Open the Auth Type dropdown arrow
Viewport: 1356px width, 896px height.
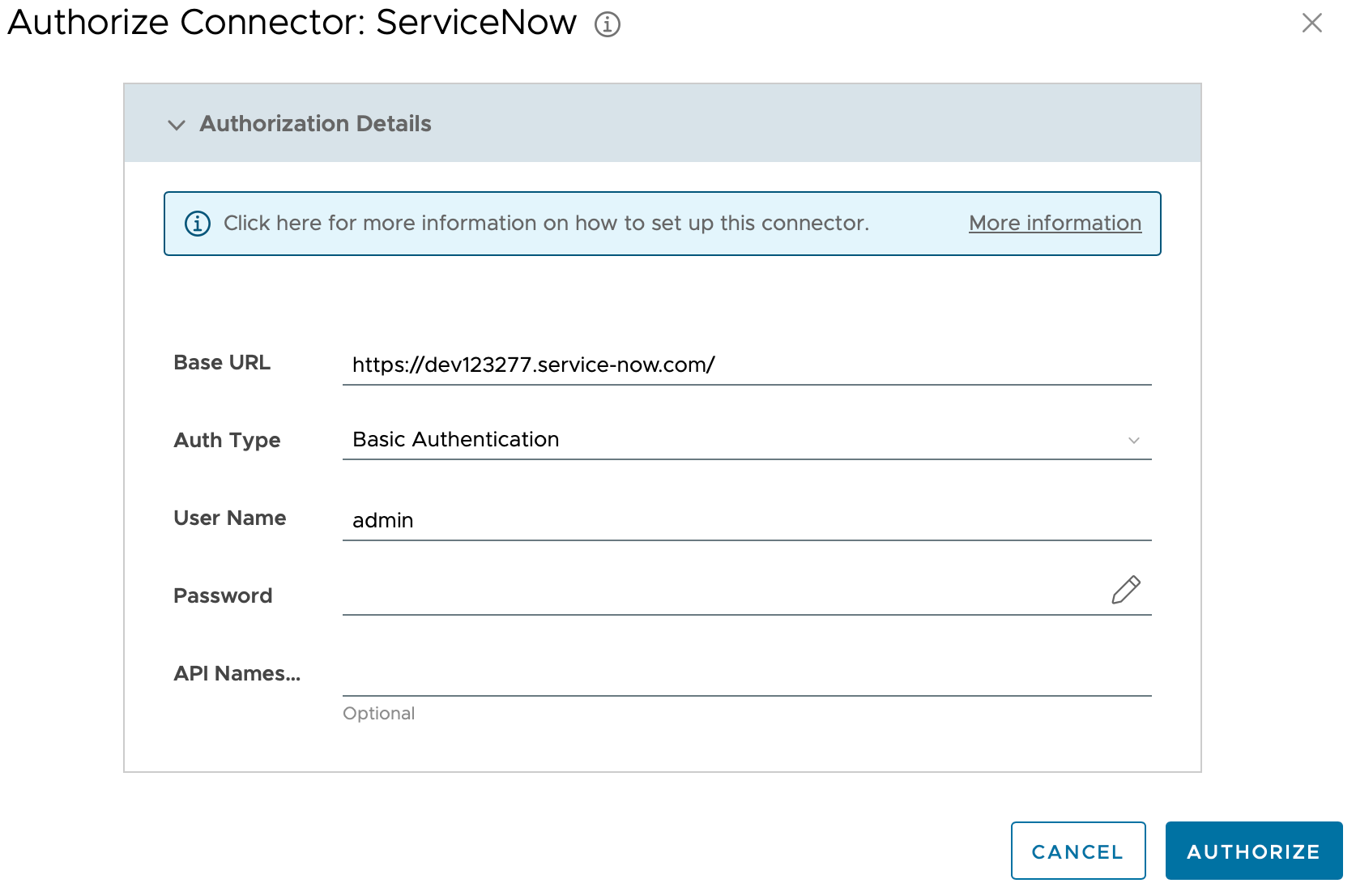tap(1133, 440)
